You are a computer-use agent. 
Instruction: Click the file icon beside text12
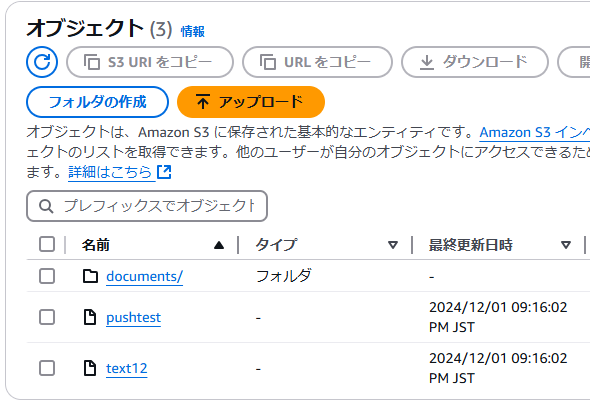coord(90,368)
